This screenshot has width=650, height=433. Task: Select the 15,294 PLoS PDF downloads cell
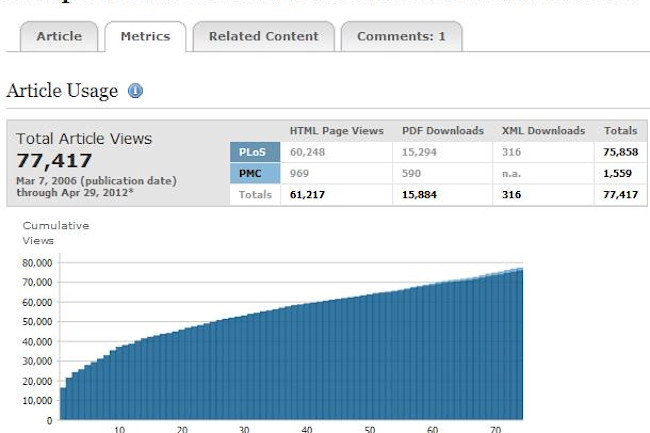coord(443,152)
